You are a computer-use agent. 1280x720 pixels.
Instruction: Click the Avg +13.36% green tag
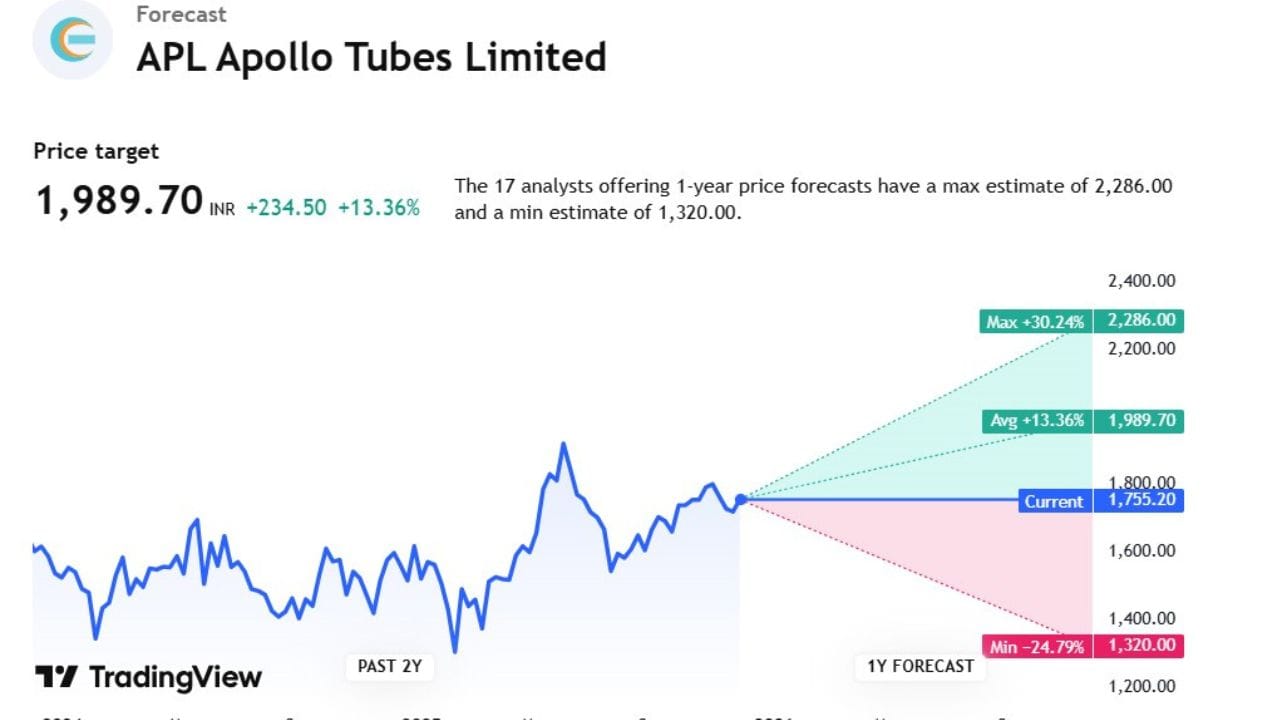point(1037,421)
